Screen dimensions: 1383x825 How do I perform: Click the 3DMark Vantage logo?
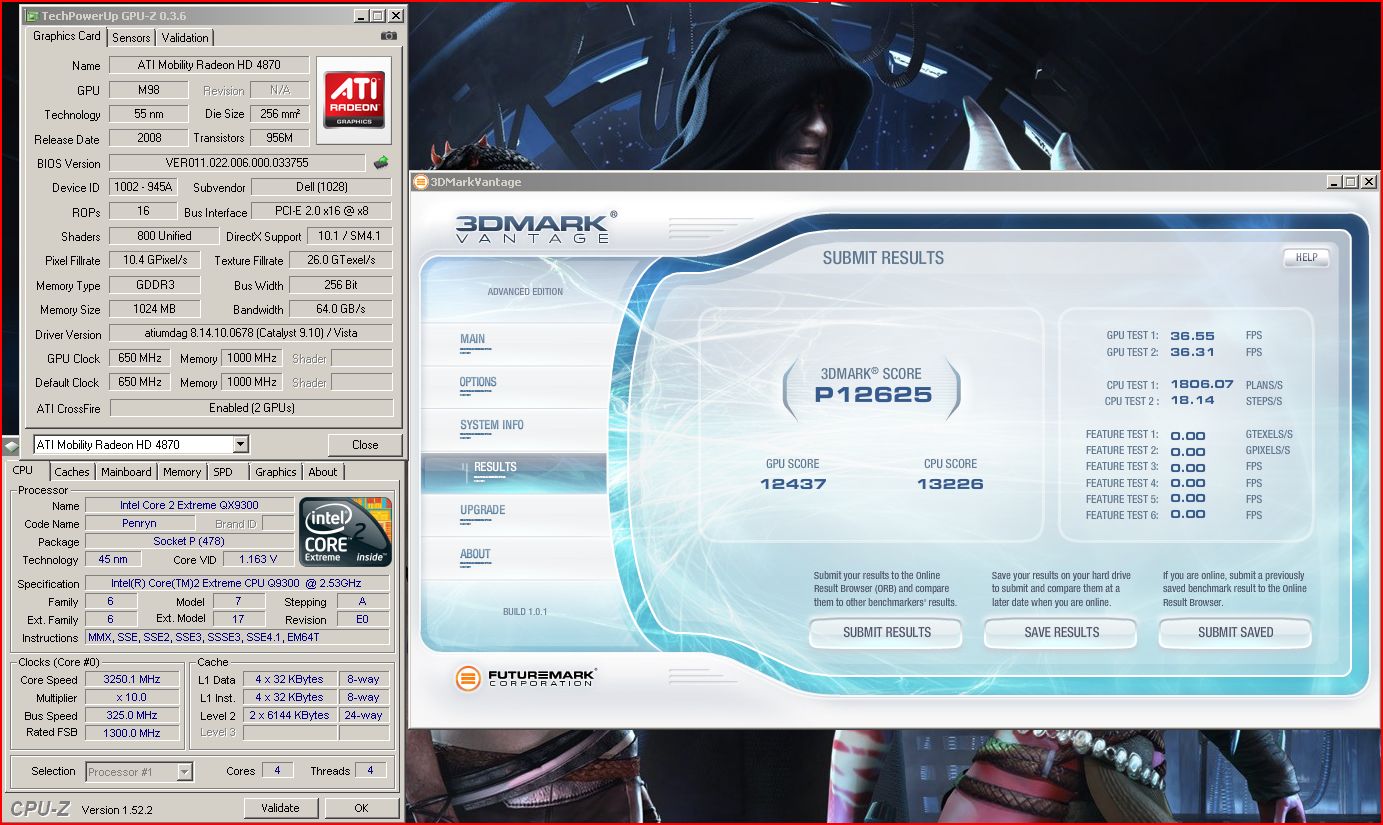pyautogui.click(x=536, y=227)
